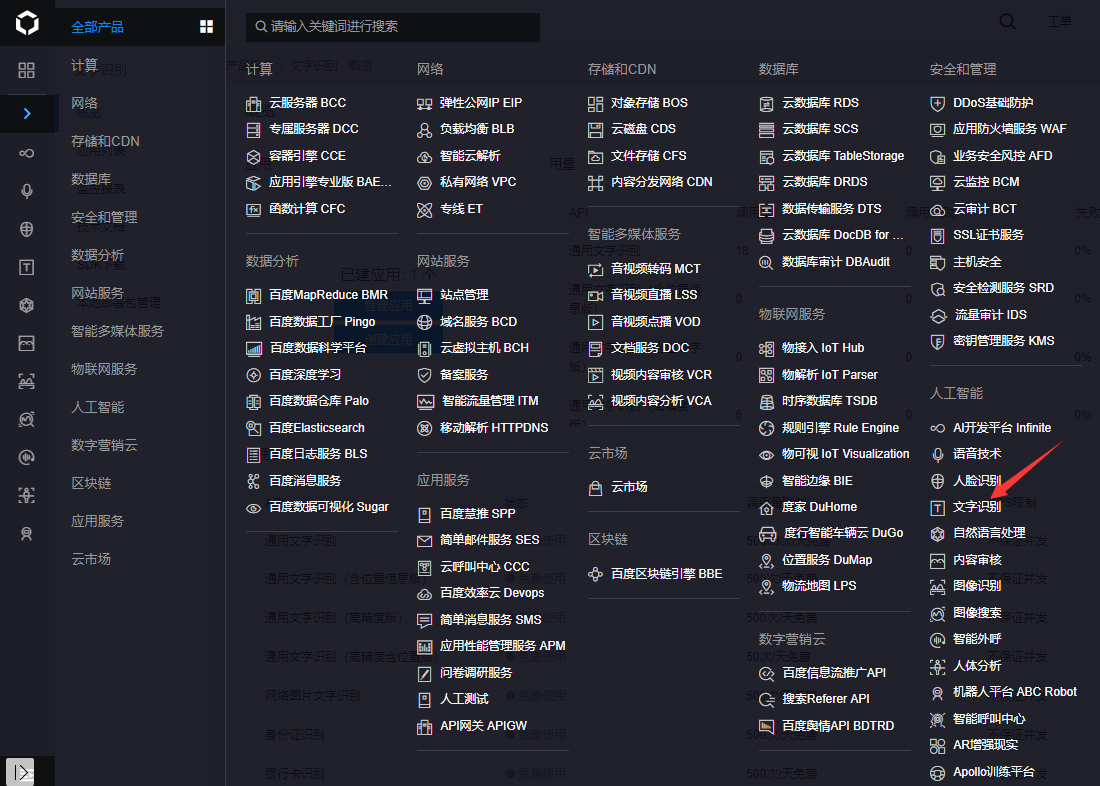
Task: Open 音视频点播 VOD link
Action: (x=655, y=321)
